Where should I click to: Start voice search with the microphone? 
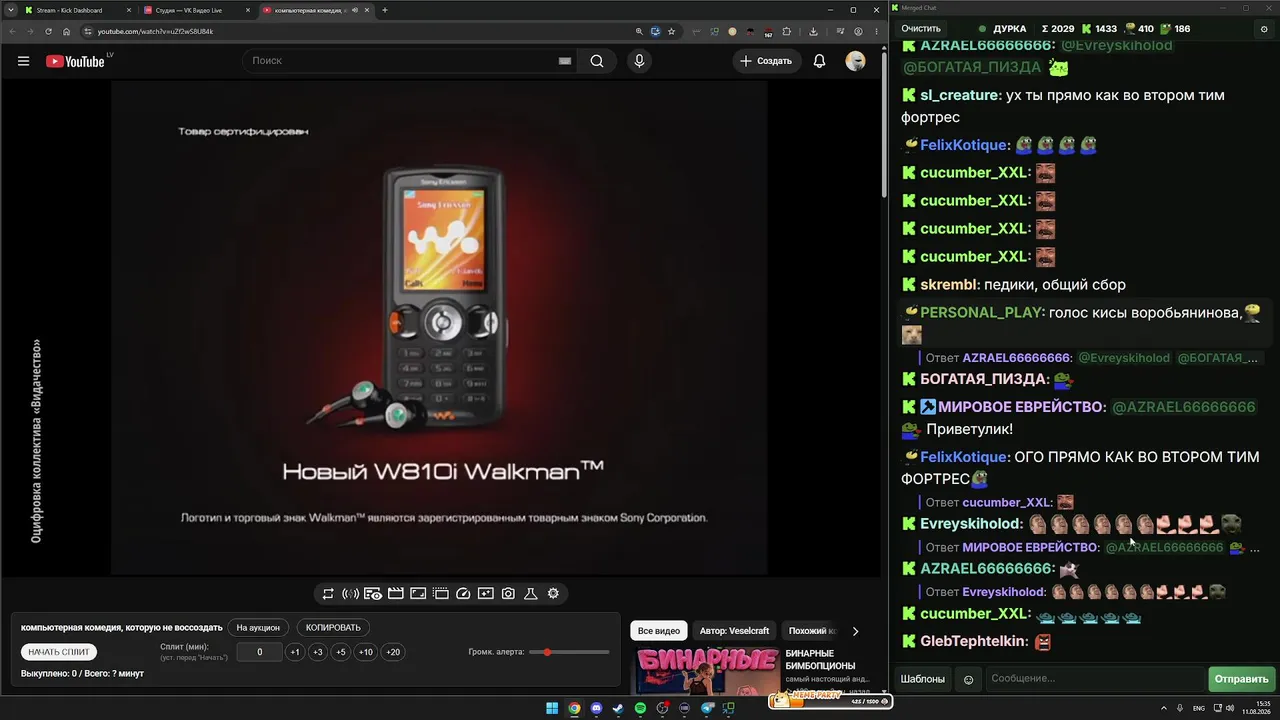(639, 61)
